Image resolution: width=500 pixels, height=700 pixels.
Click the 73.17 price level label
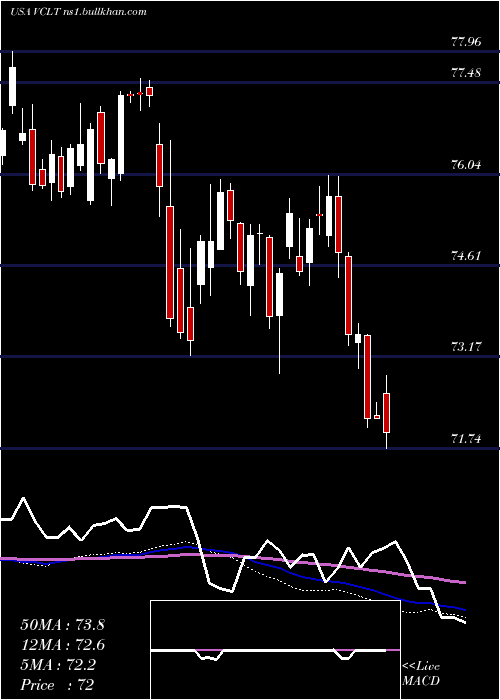(x=467, y=346)
